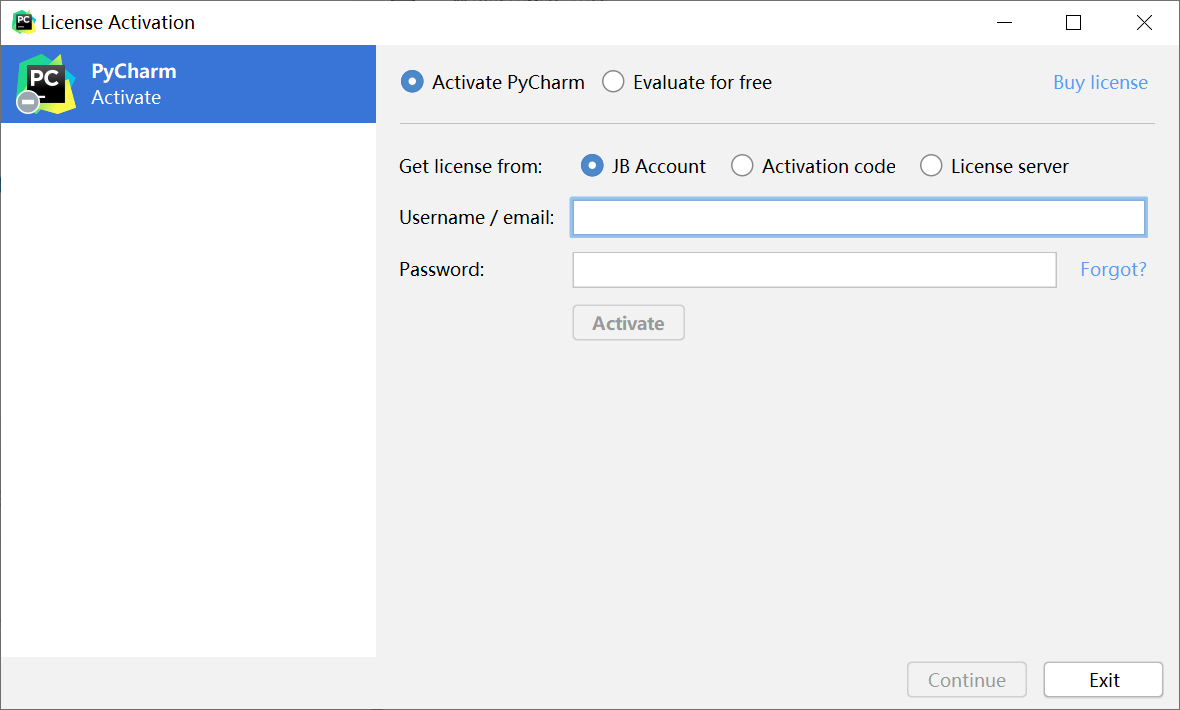The width and height of the screenshot is (1180, 710).
Task: Click the PyCharm logo icon in sidebar
Action: coord(46,84)
